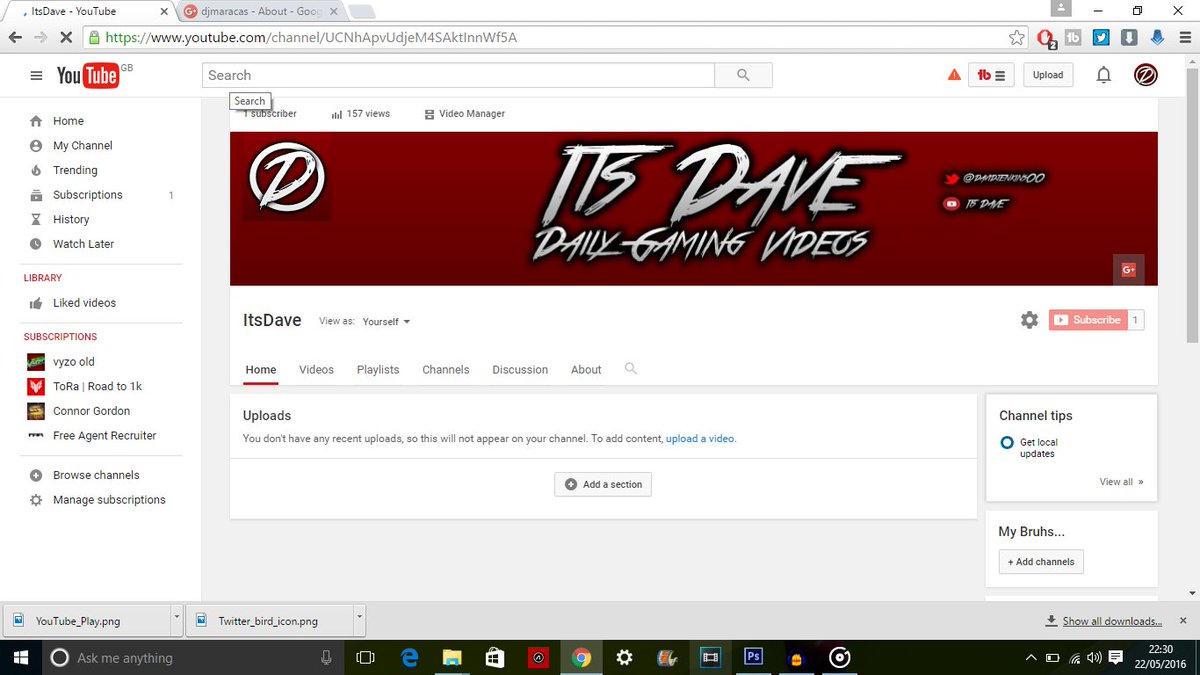Open the TubeBuddy menu button
Viewport: 1200px width, 675px height.
[x=992, y=75]
